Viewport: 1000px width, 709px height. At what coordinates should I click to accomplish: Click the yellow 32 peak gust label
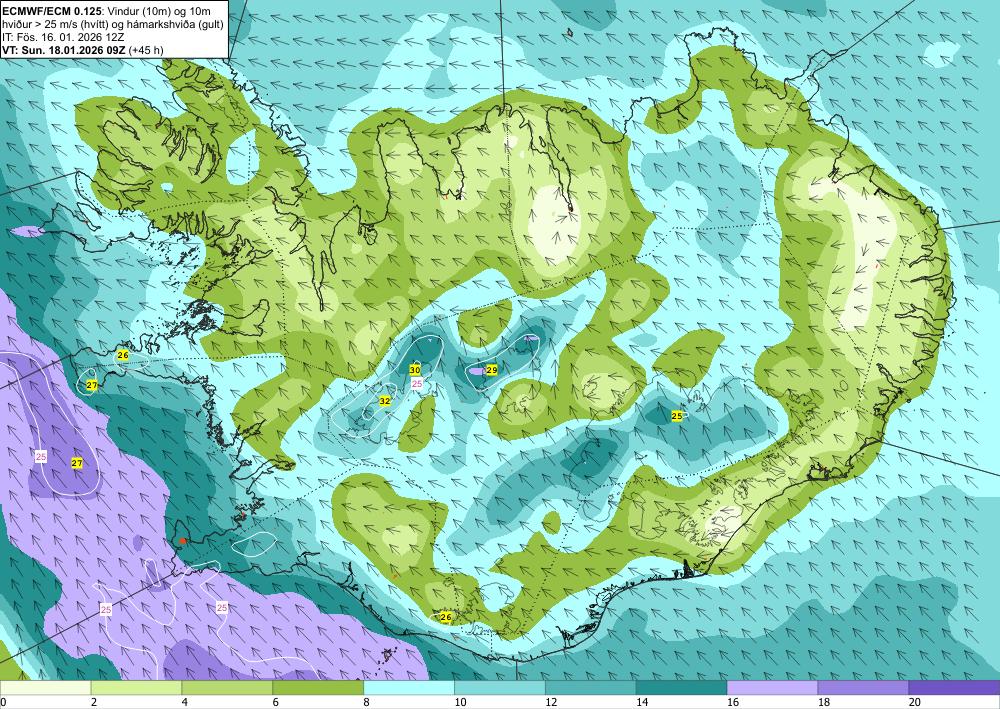[385, 401]
